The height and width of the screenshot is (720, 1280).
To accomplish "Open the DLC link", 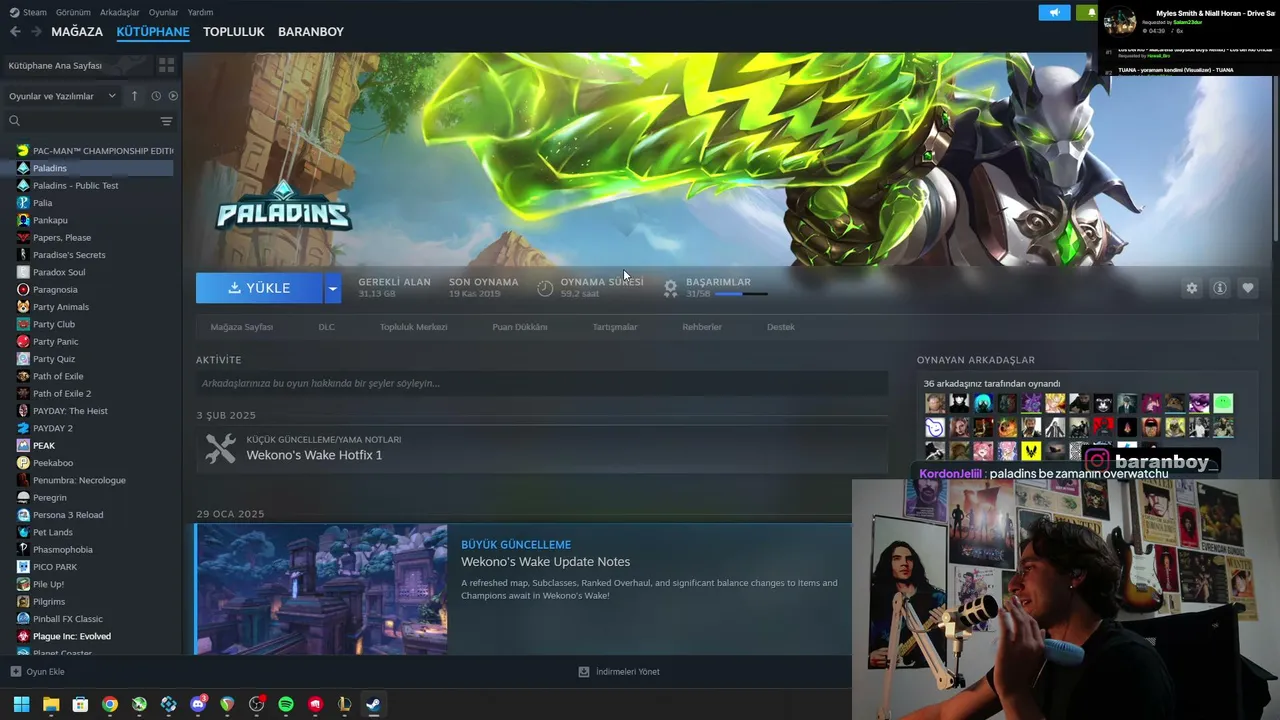I will (327, 327).
